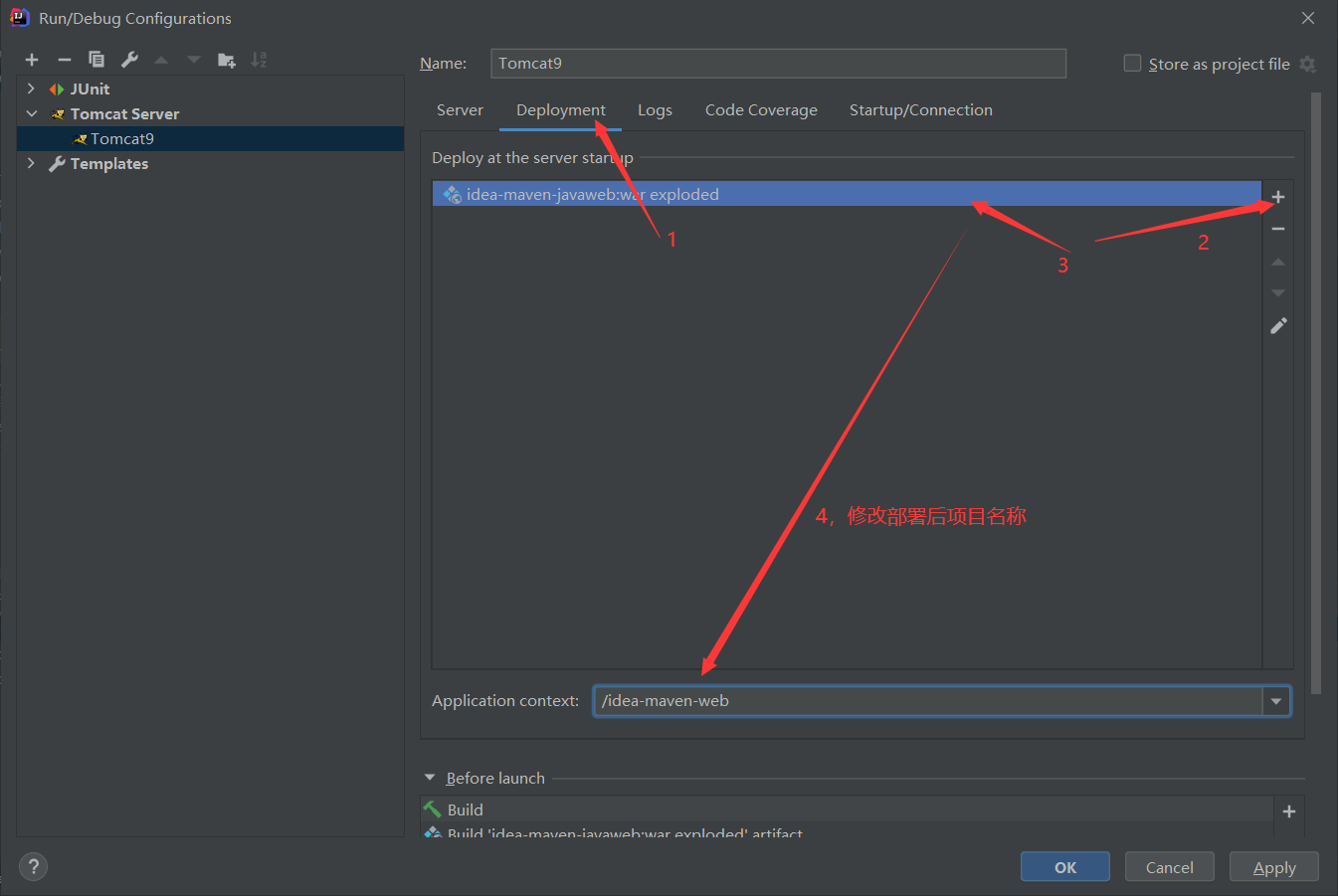Expand the JUnit tree node
The height and width of the screenshot is (896, 1338).
[x=31, y=90]
